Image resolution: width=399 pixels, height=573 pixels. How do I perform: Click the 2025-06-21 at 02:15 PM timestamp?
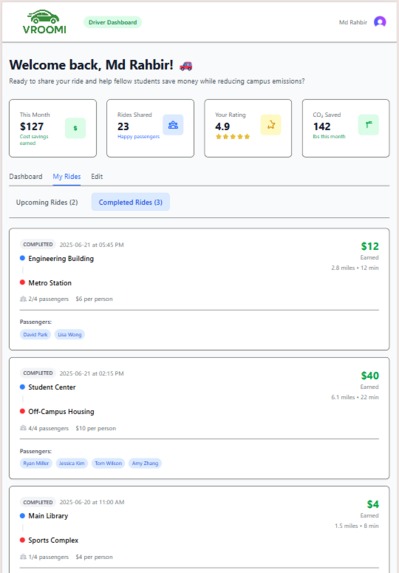point(92,373)
